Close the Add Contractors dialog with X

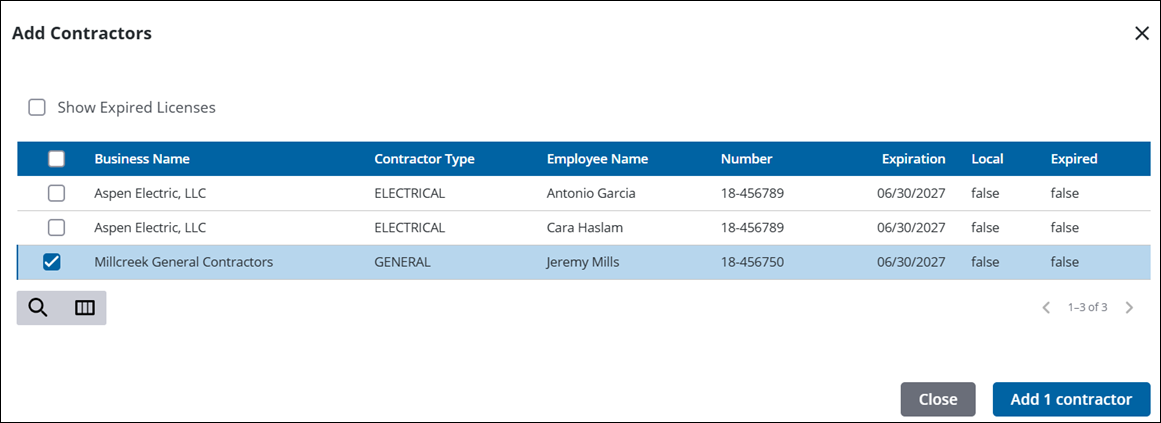[1142, 33]
